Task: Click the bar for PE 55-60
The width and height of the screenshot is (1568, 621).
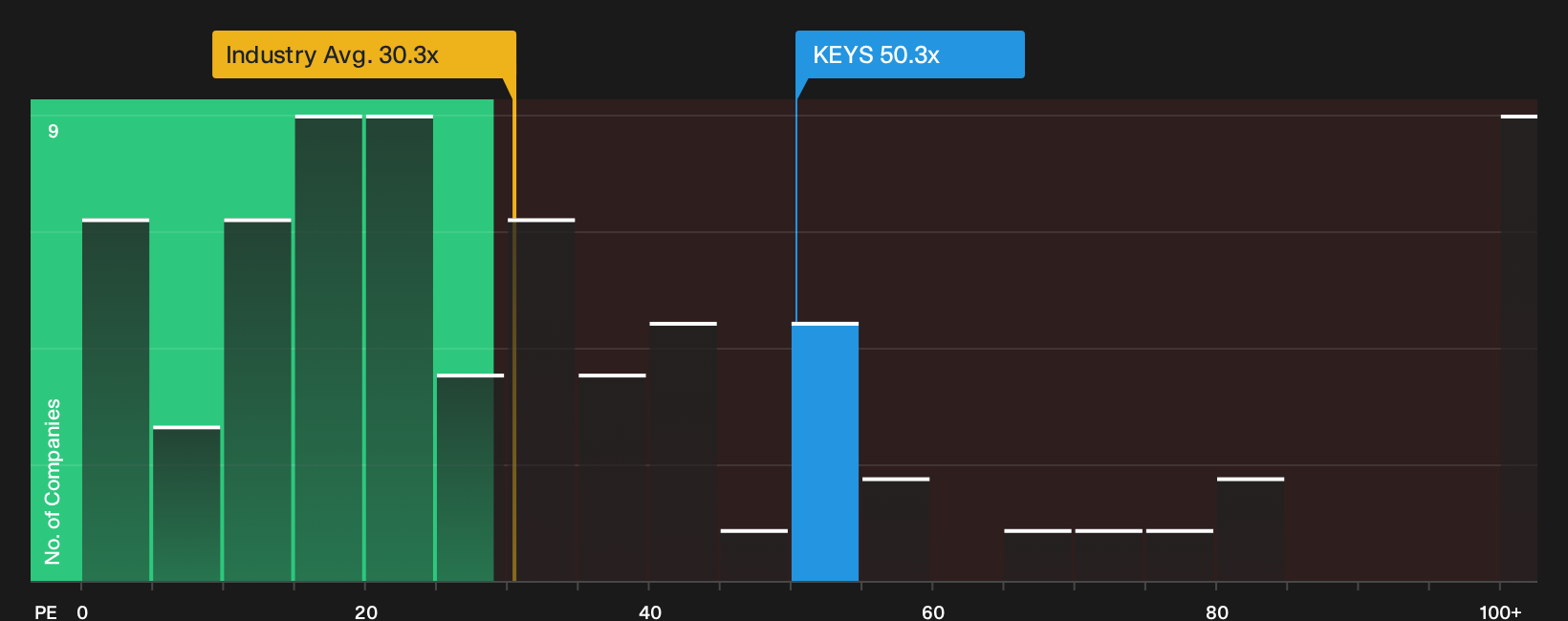Action: pos(896,529)
